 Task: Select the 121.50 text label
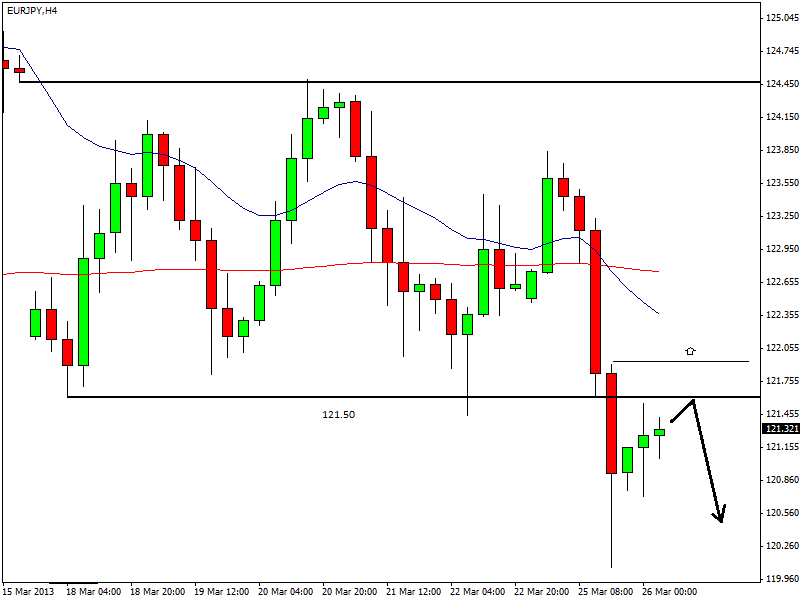click(x=337, y=414)
